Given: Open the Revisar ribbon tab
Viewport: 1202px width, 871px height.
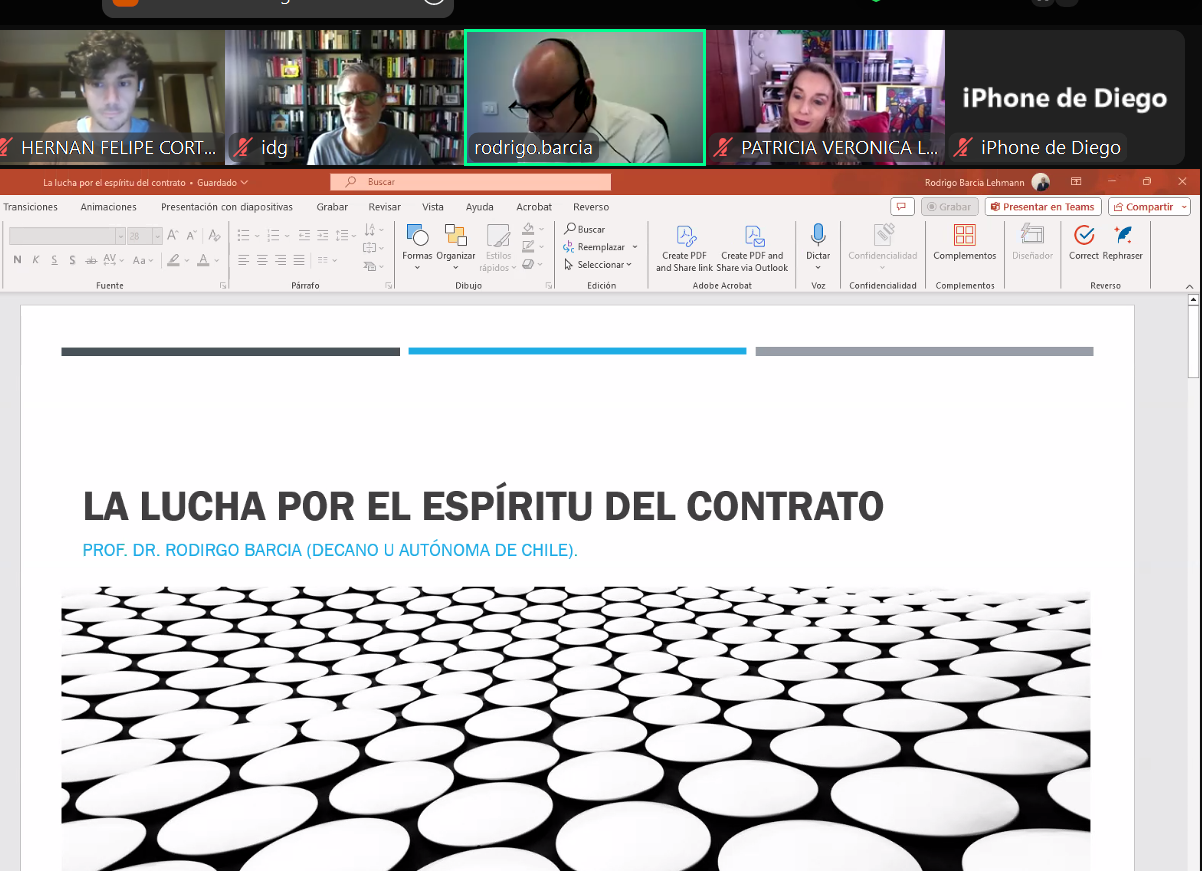Looking at the screenshot, I should (x=384, y=207).
